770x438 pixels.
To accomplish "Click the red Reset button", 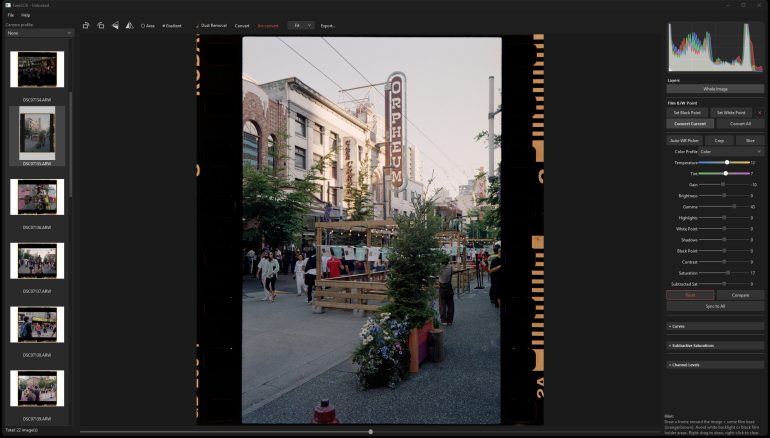I will point(690,295).
